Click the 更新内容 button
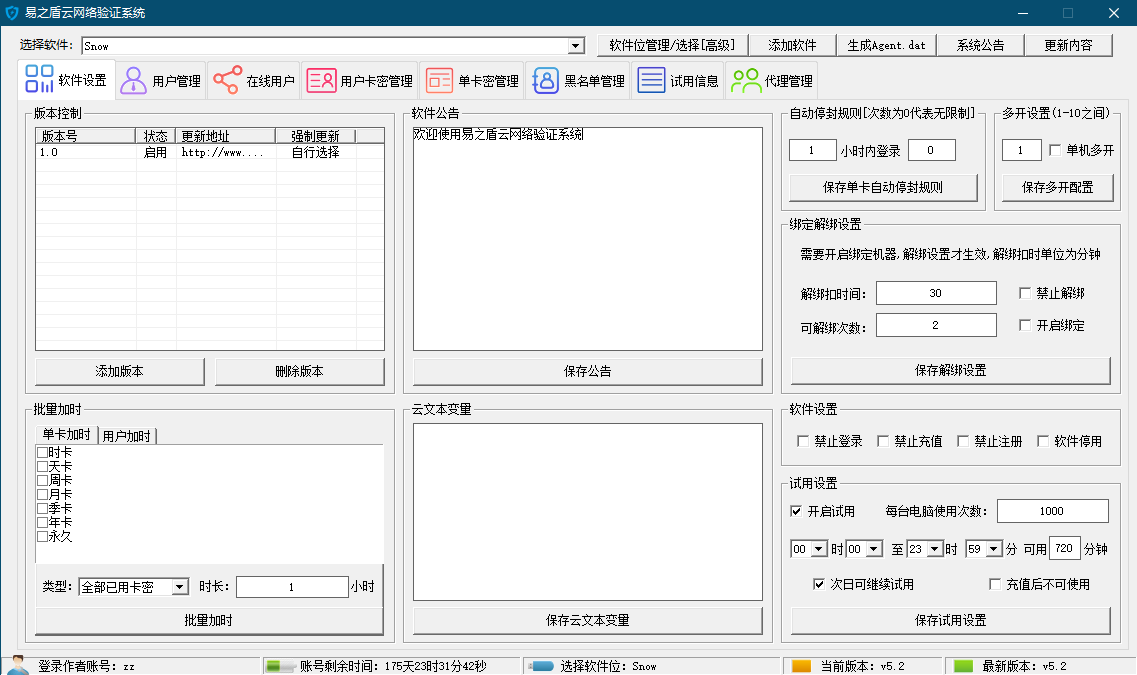This screenshot has height=675, width=1137. [x=1068, y=45]
